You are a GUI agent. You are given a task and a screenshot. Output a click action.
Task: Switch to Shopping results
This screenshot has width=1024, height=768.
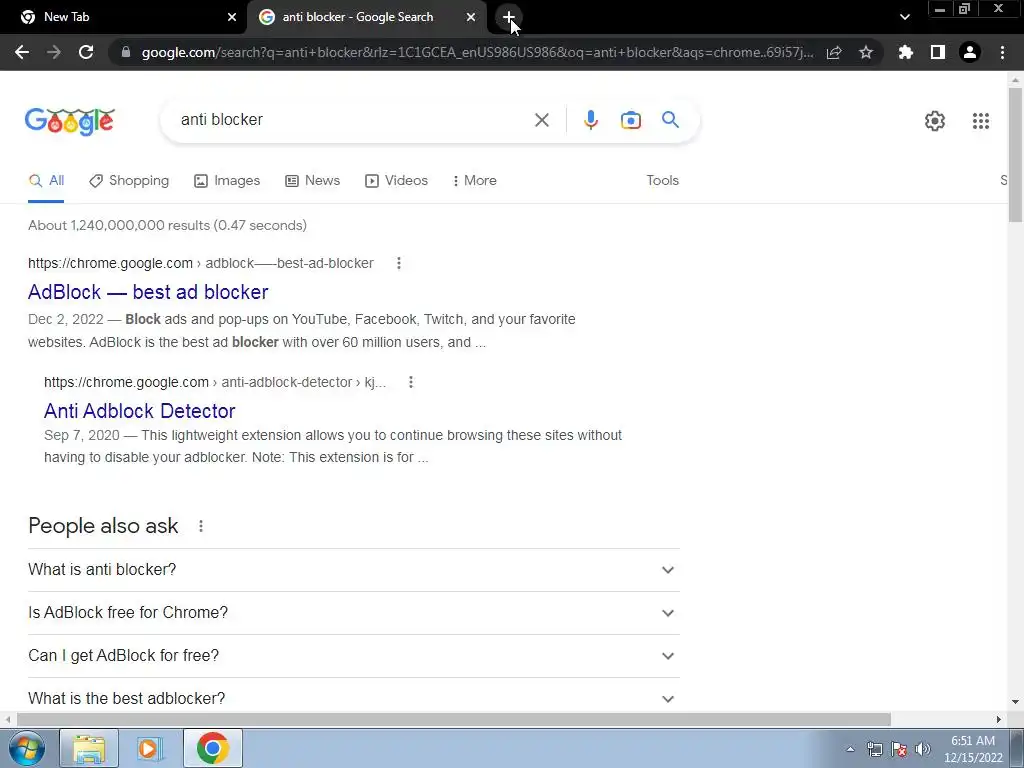point(129,181)
